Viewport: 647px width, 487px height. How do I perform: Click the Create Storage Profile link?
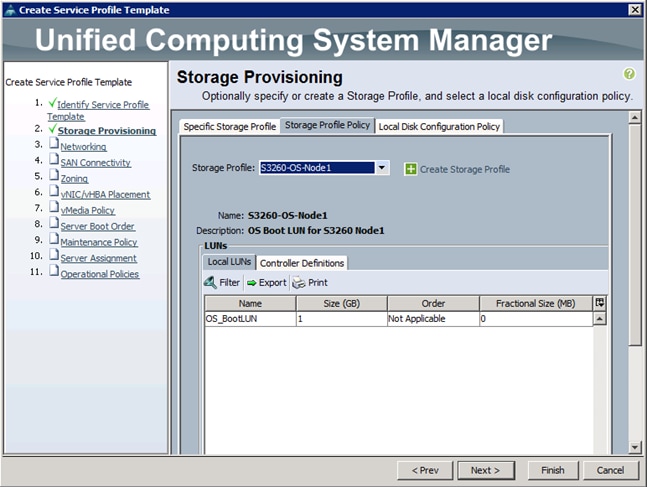[x=465, y=169]
